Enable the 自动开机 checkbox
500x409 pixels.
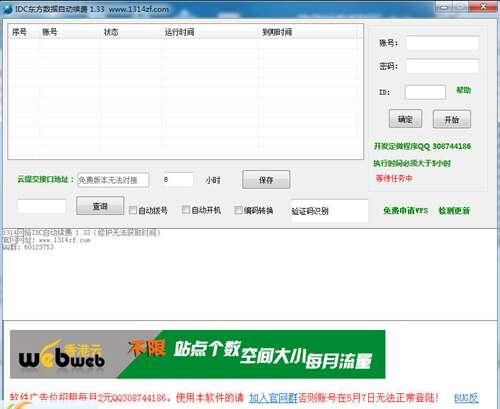tap(186, 210)
